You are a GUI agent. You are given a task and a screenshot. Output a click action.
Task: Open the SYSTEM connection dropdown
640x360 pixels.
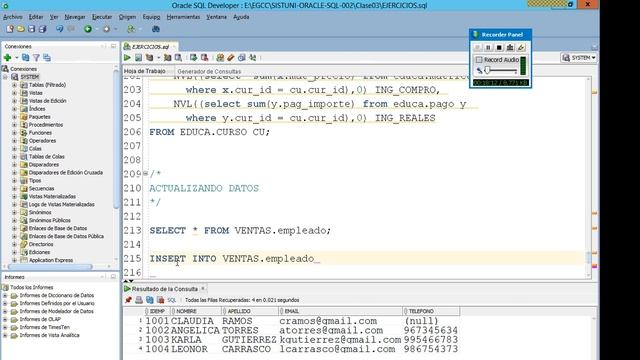(578, 58)
